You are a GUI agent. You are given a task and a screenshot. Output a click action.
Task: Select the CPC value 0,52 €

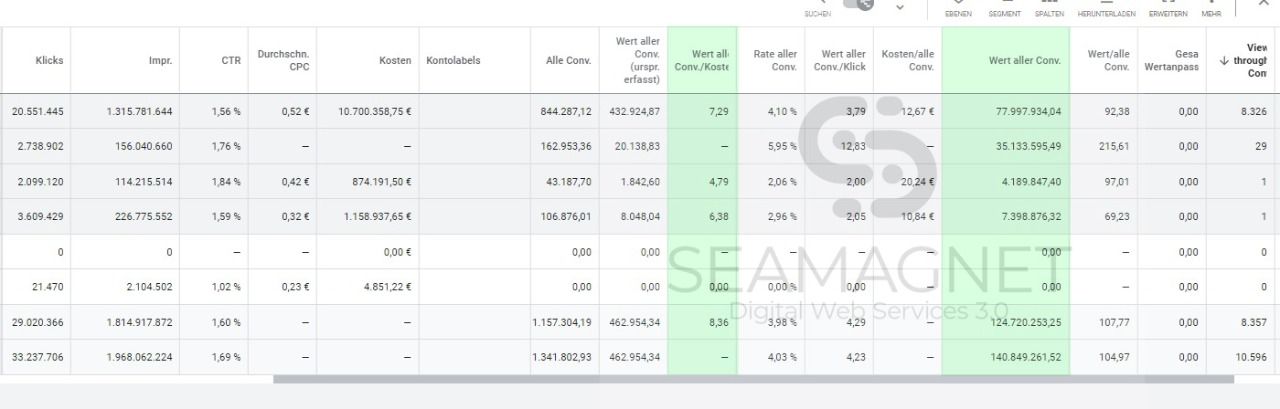(295, 111)
